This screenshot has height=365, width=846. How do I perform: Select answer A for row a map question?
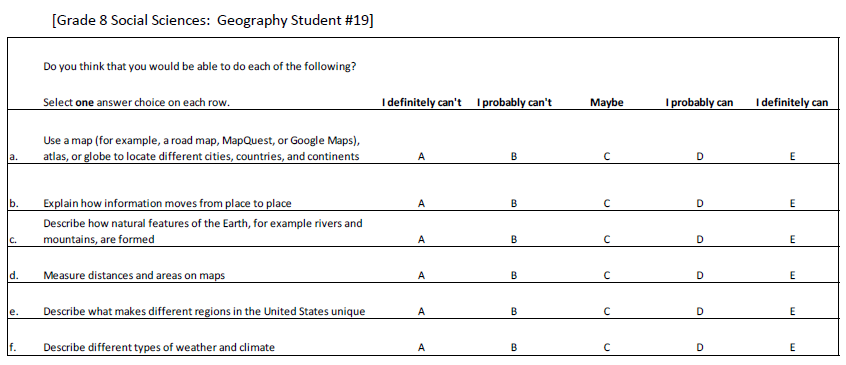421,157
